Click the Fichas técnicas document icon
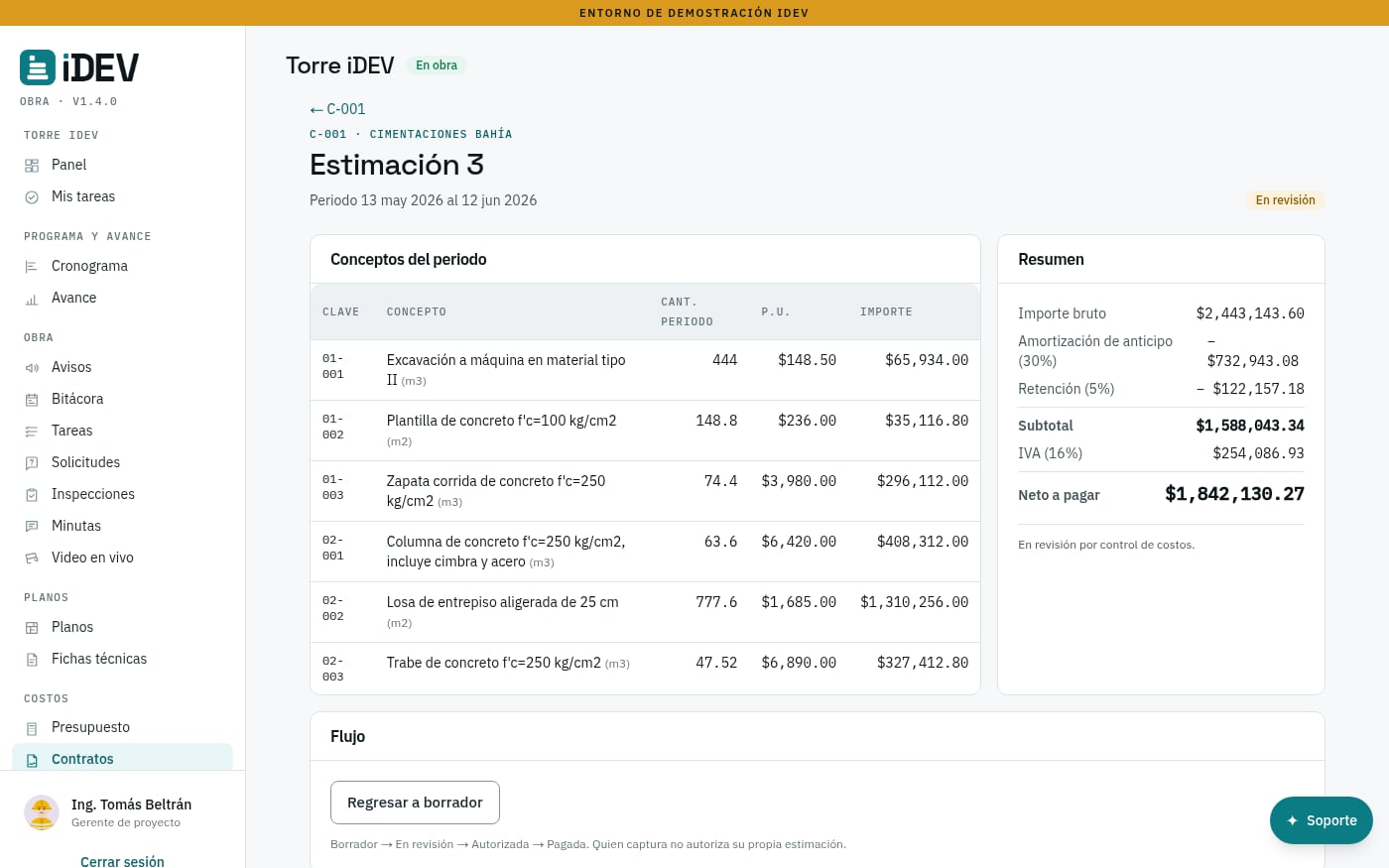The width and height of the screenshot is (1389, 868). [32, 660]
